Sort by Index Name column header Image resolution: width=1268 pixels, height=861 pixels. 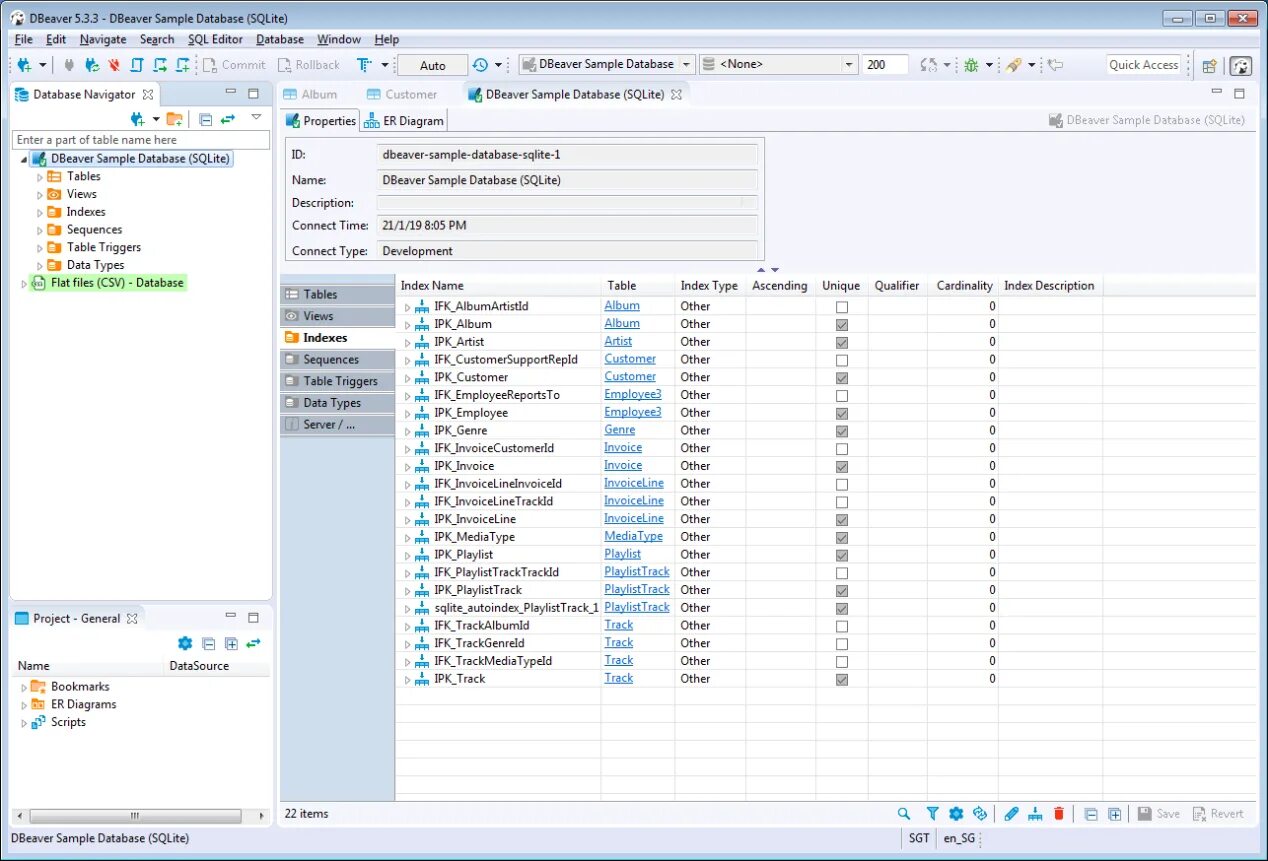point(498,286)
